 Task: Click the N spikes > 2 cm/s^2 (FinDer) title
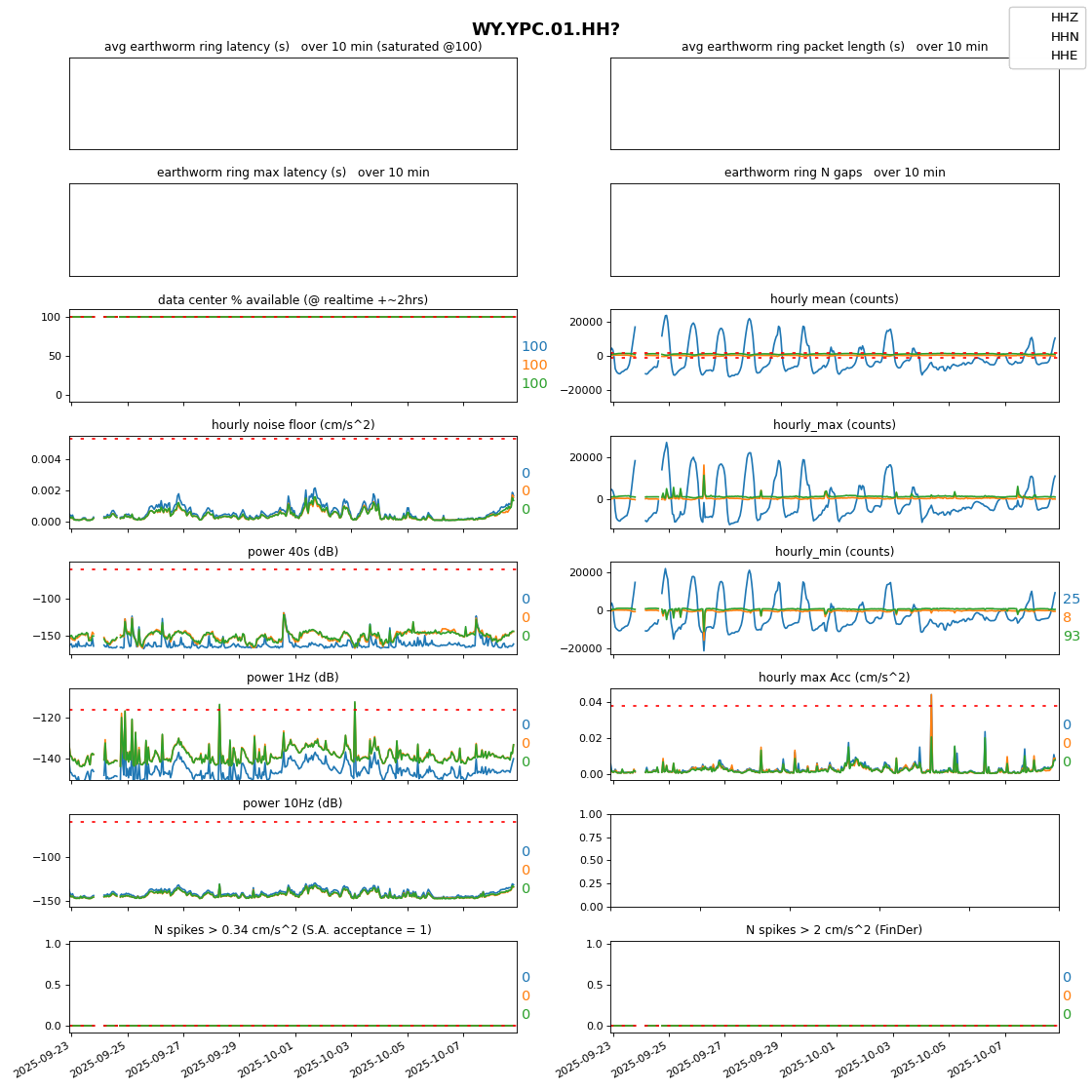834,930
